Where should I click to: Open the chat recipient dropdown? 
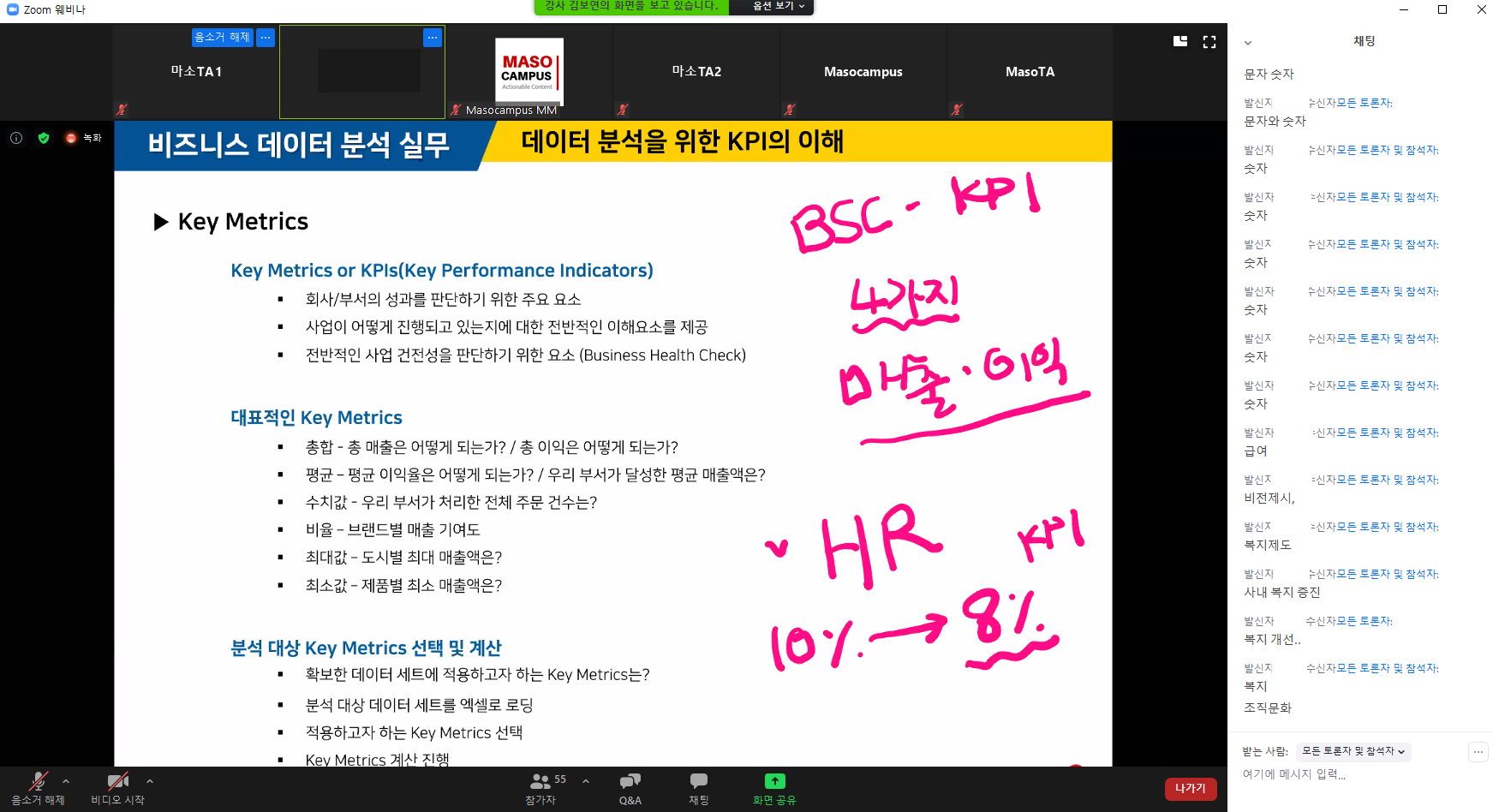(x=1353, y=751)
